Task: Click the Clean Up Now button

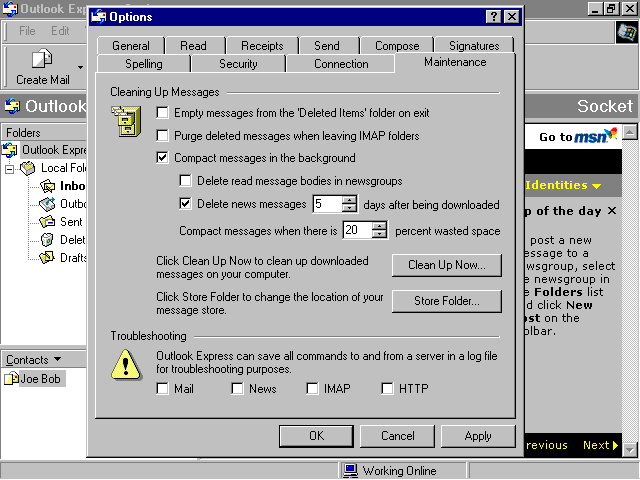Action: pos(447,265)
